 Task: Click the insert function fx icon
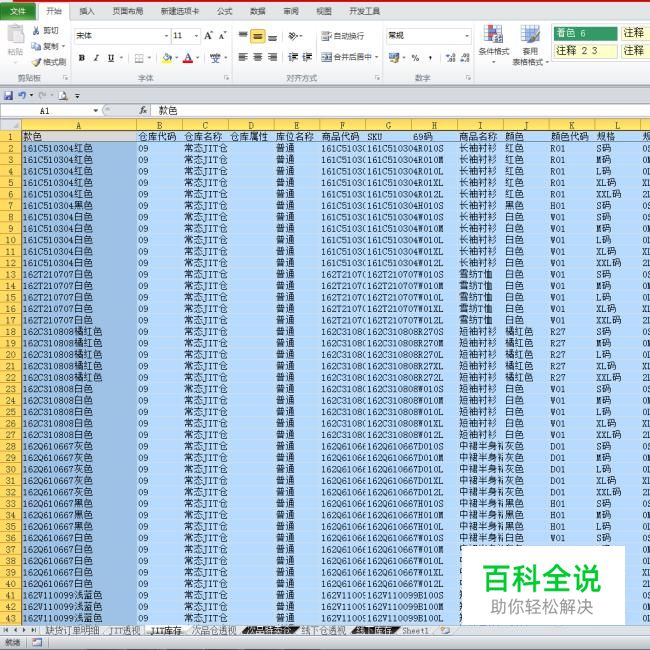(x=143, y=110)
